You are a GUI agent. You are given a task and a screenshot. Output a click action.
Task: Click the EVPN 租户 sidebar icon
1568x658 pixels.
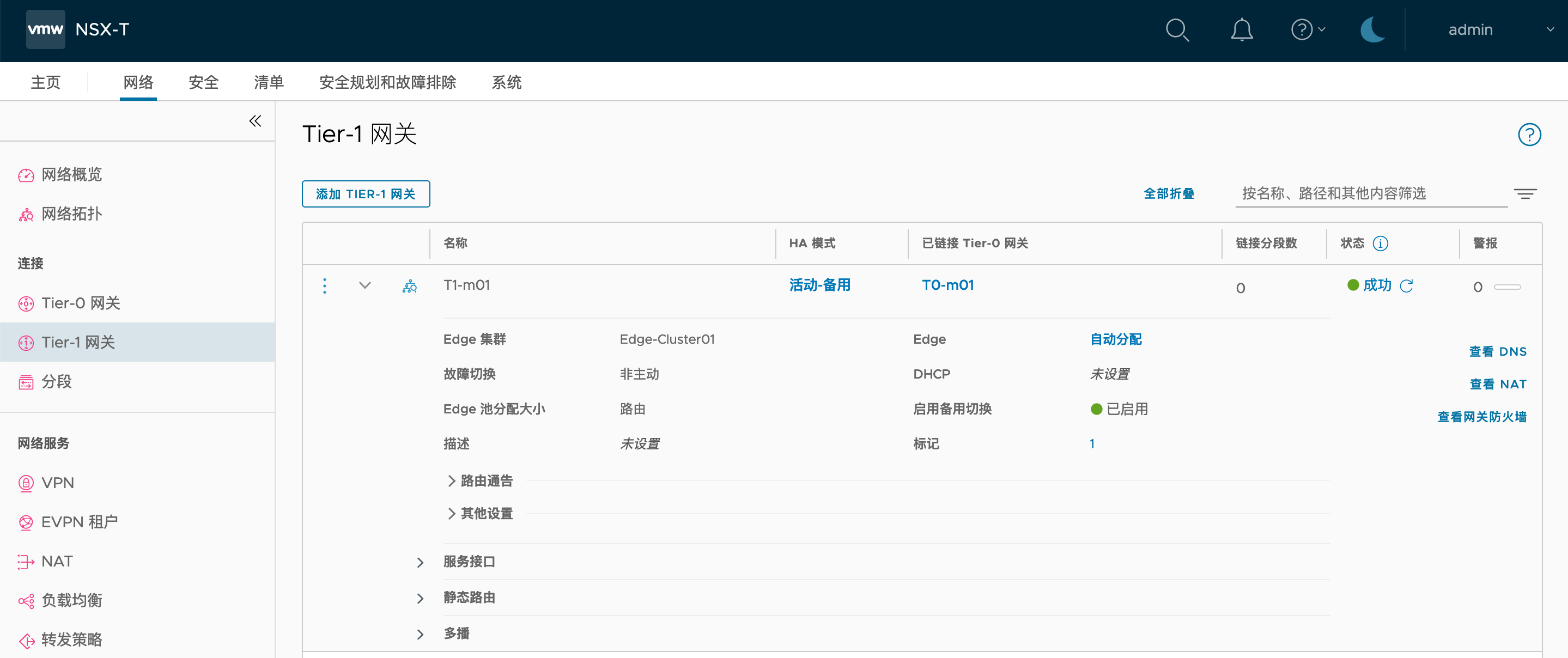tap(26, 522)
